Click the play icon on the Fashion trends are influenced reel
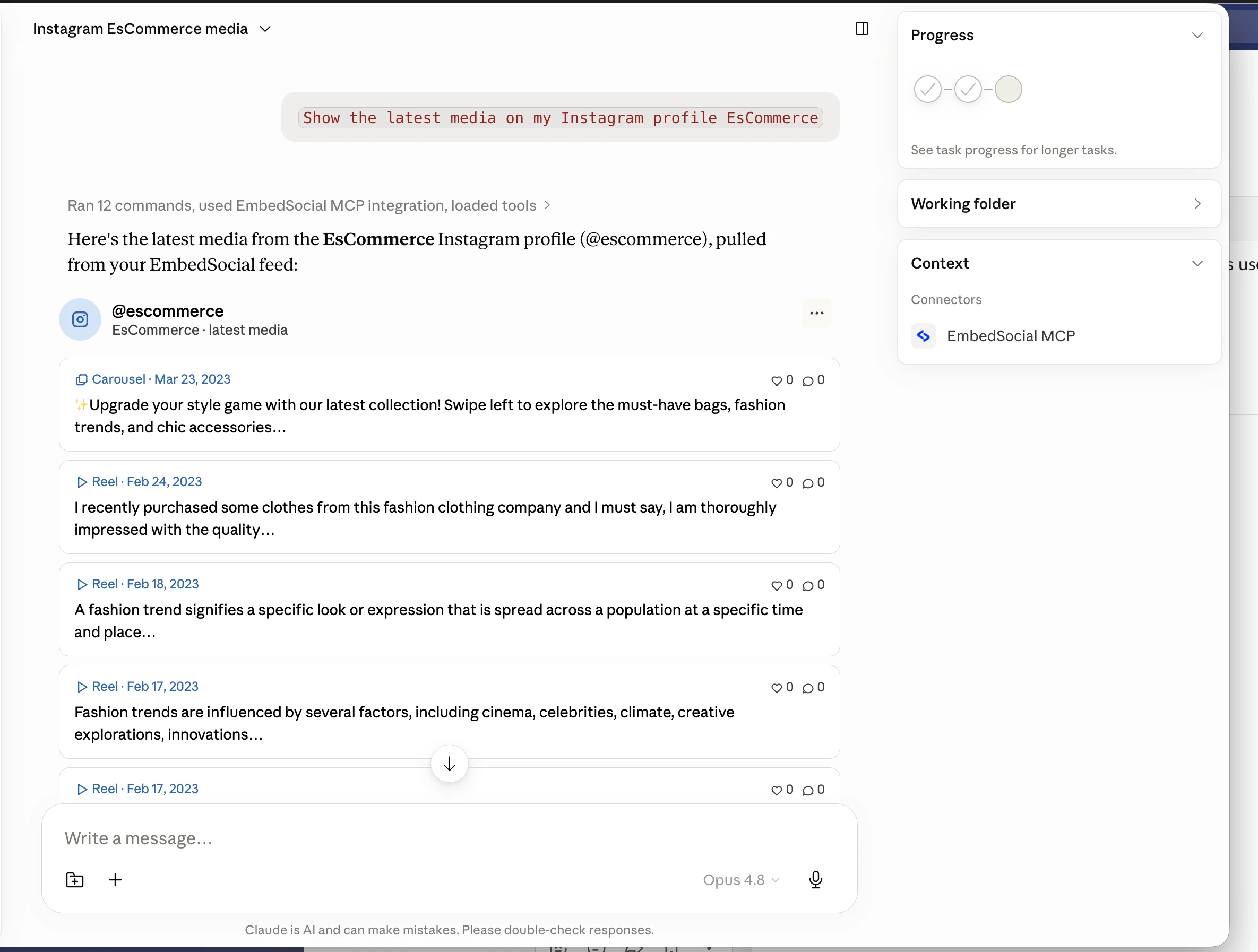 click(x=82, y=687)
